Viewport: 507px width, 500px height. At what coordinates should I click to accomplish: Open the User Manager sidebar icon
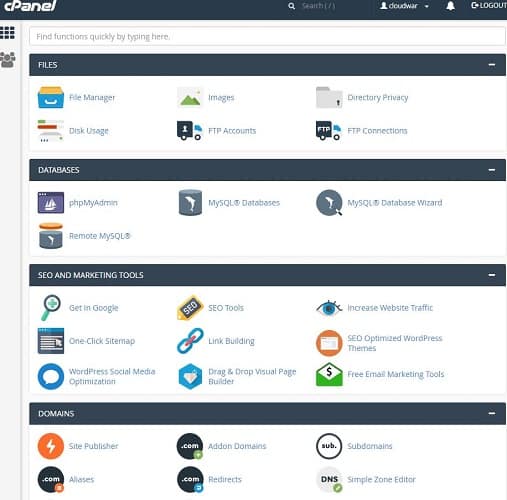coord(8,60)
